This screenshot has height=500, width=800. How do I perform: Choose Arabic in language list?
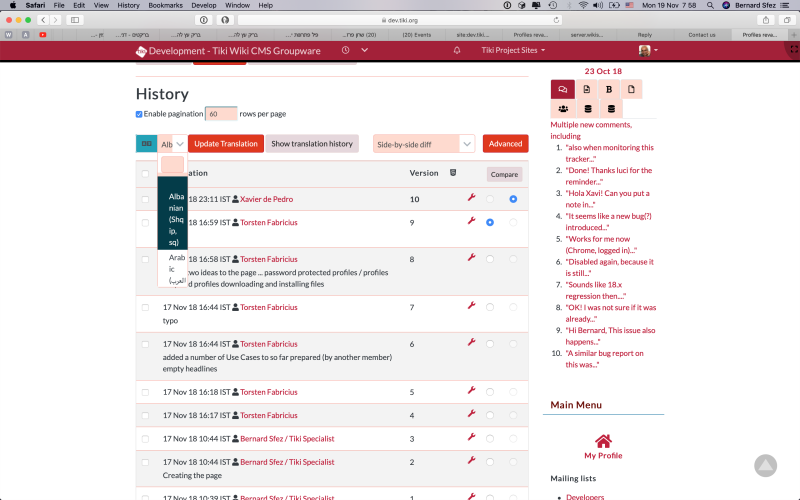click(x=172, y=269)
